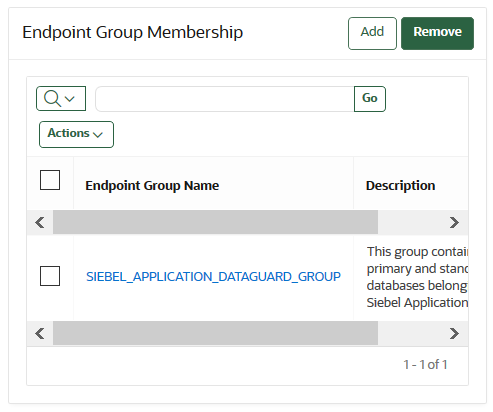Viewport: 493px width, 412px height.
Task: Focus the report search text field
Action: 225,99
